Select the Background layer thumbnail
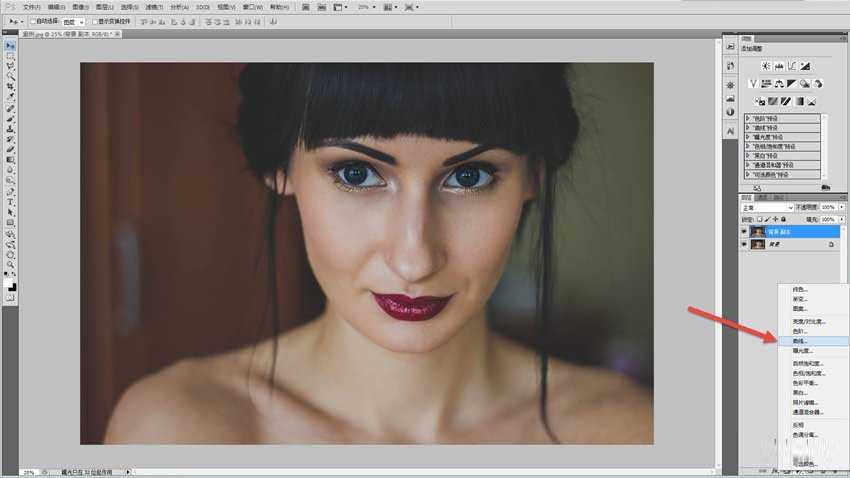 [x=757, y=244]
